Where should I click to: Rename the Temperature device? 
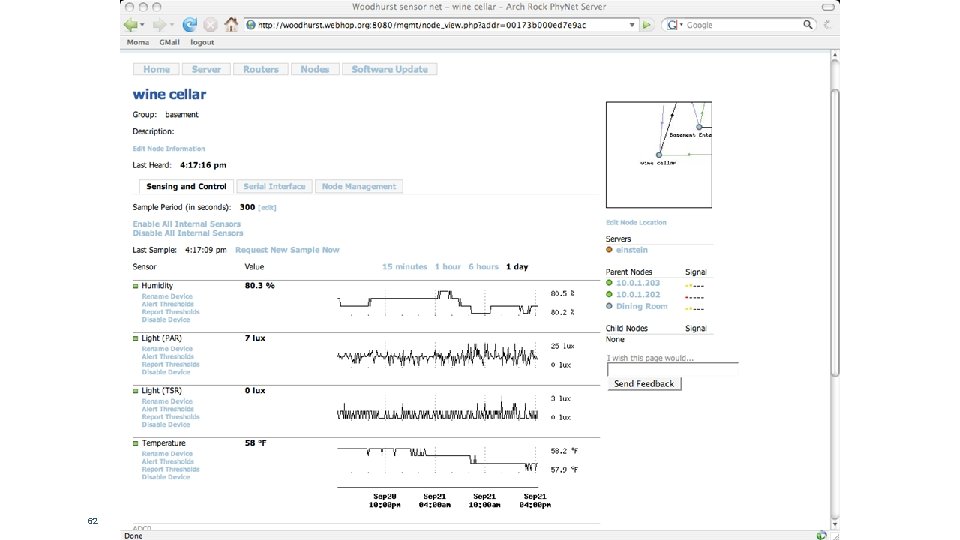tap(167, 454)
